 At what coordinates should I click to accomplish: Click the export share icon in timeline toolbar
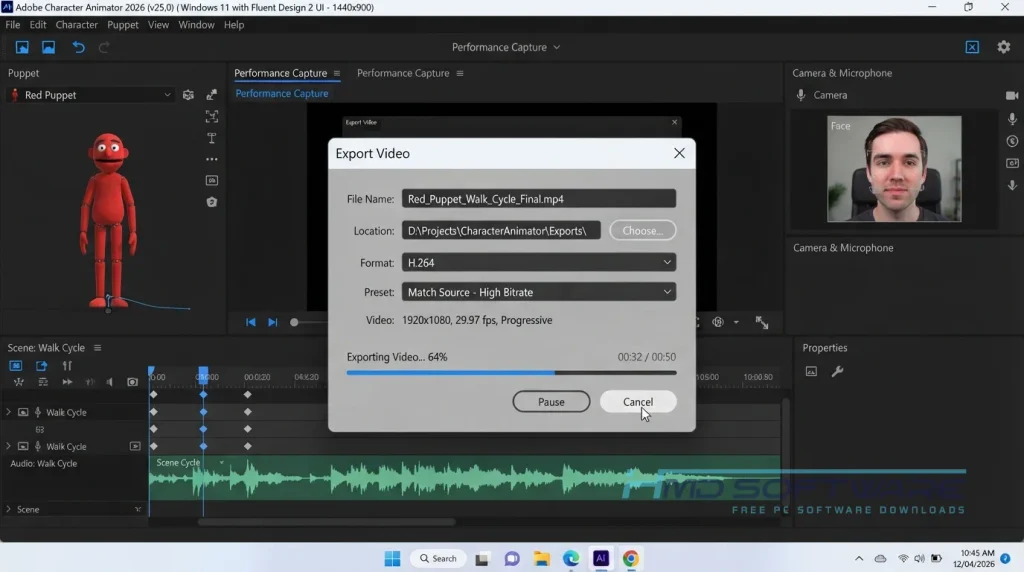coord(41,366)
